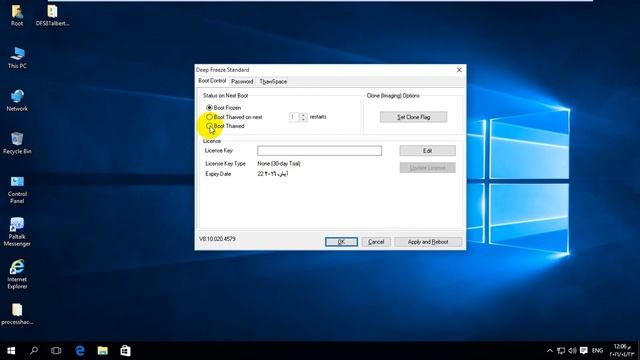This screenshot has height=360, width=640.
Task: Open network status tray icon
Action: (561, 351)
